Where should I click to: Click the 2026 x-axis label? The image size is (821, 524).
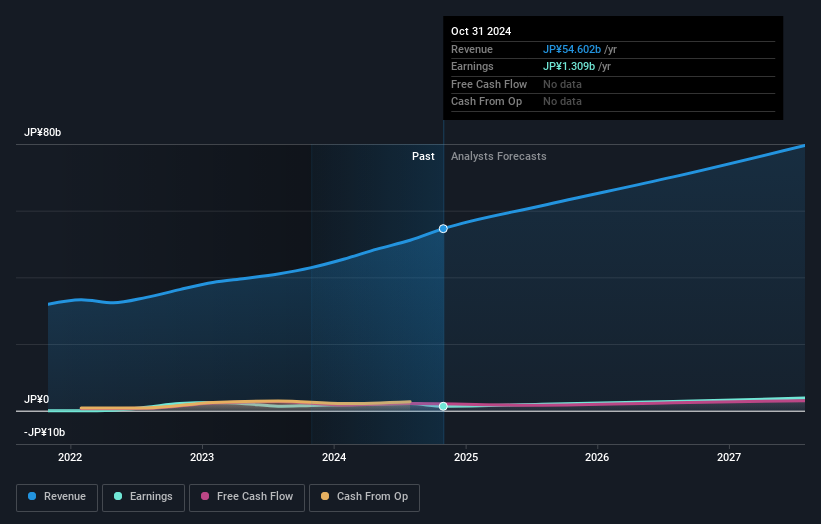[596, 458]
